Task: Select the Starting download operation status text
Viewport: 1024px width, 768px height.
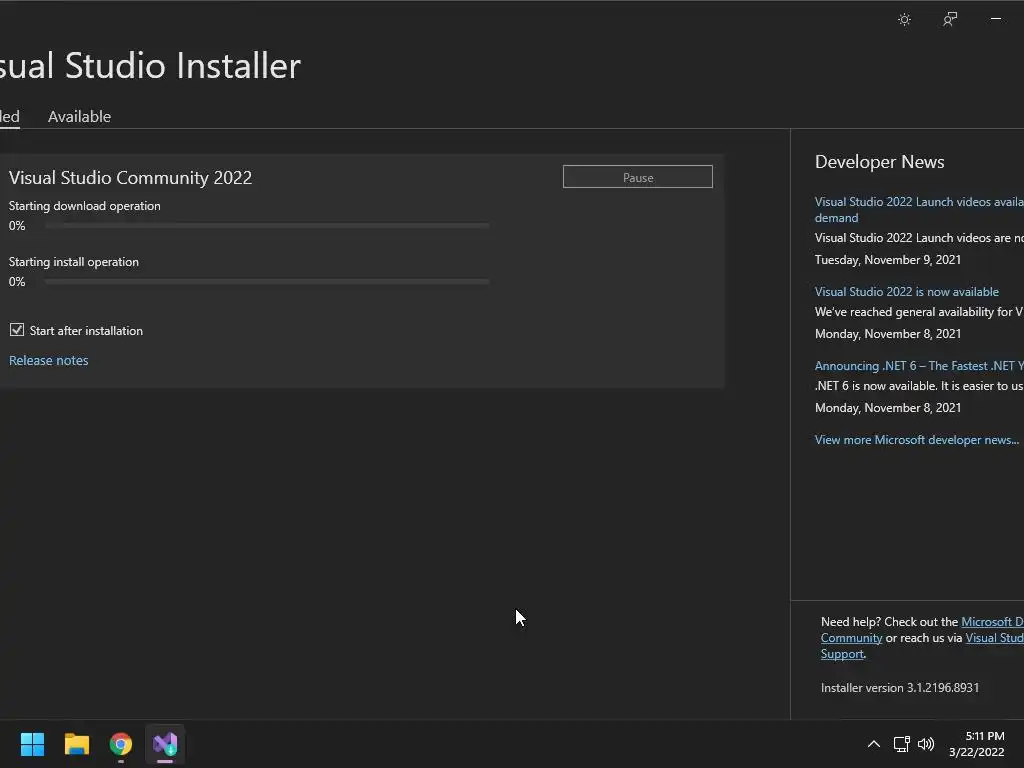Action: pyautogui.click(x=84, y=206)
